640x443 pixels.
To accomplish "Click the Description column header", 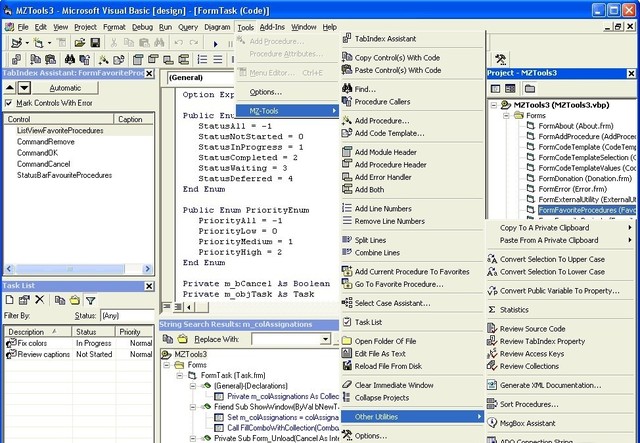I will tap(38, 332).
